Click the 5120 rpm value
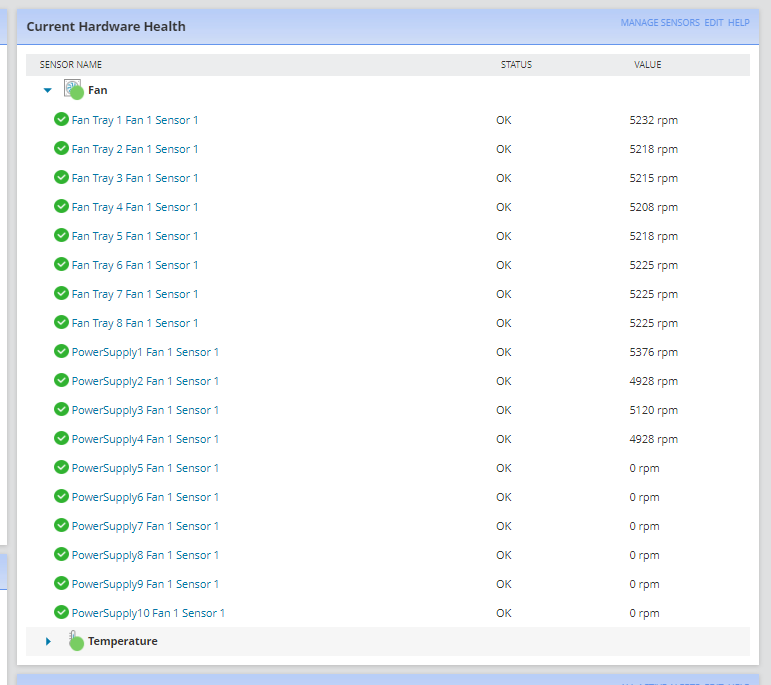 click(653, 410)
